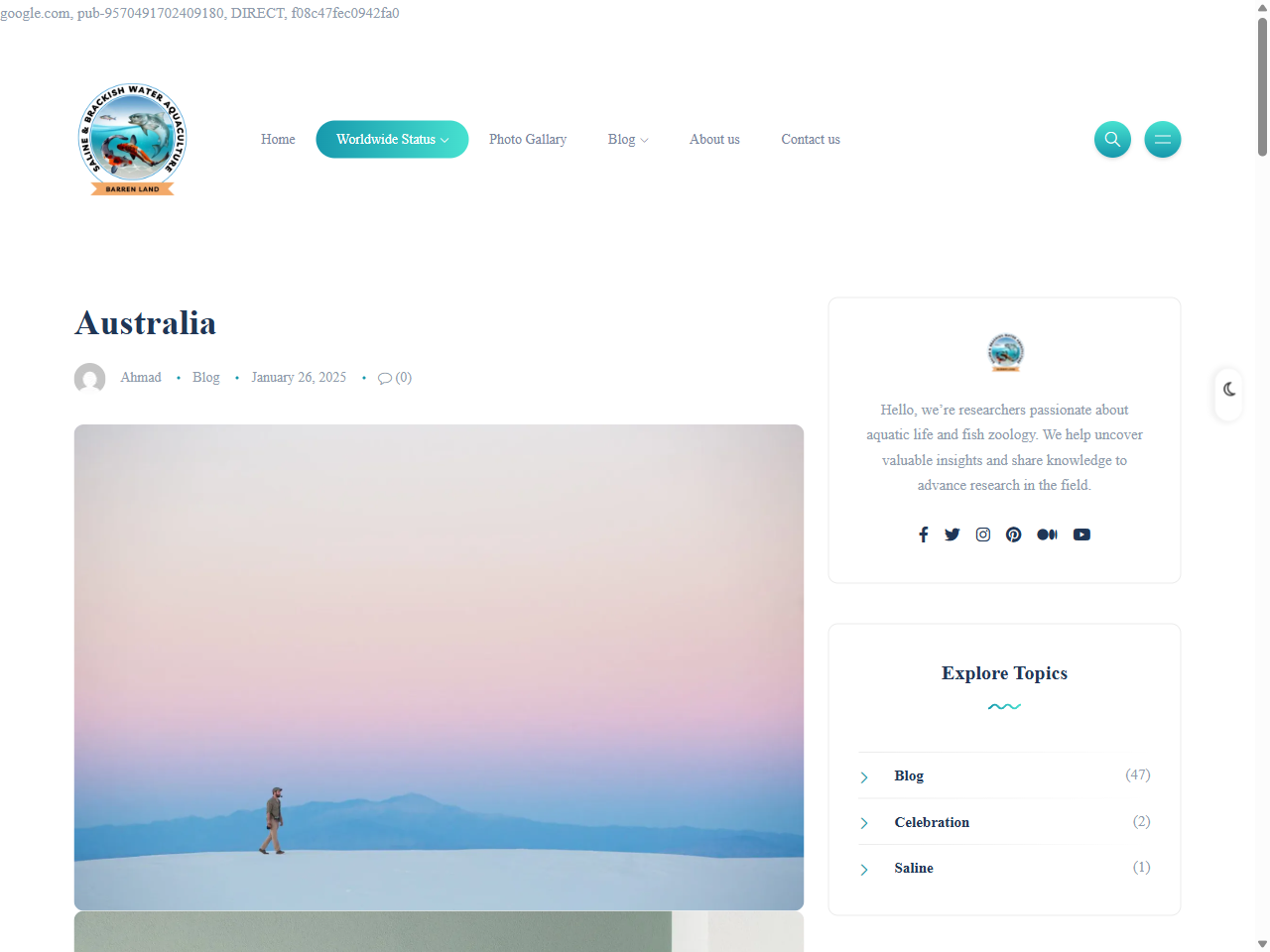The width and height of the screenshot is (1270, 952).
Task: Select the Celebration topic link
Action: tap(932, 822)
